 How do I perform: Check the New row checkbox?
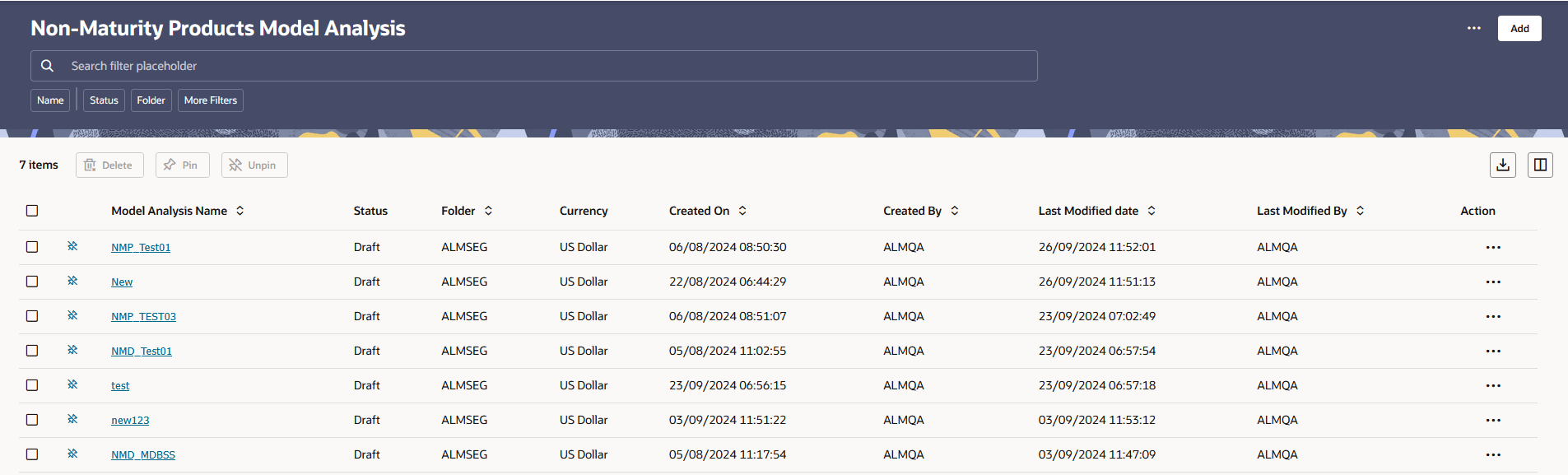pos(32,282)
